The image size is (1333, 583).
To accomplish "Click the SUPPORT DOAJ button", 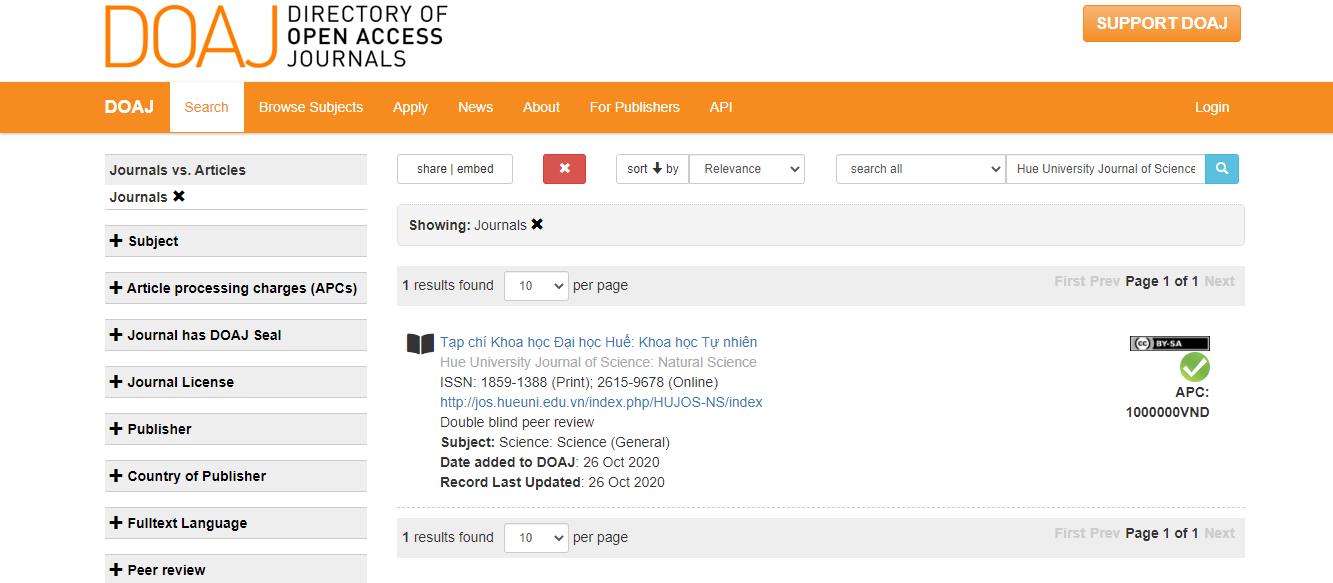I will (1161, 23).
